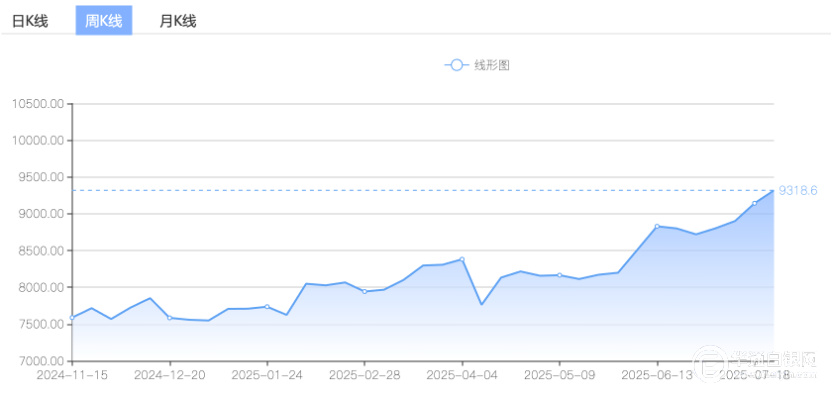Image resolution: width=832 pixels, height=398 pixels.
Task: Select data point at 2024-11-15
Action: pos(72,318)
